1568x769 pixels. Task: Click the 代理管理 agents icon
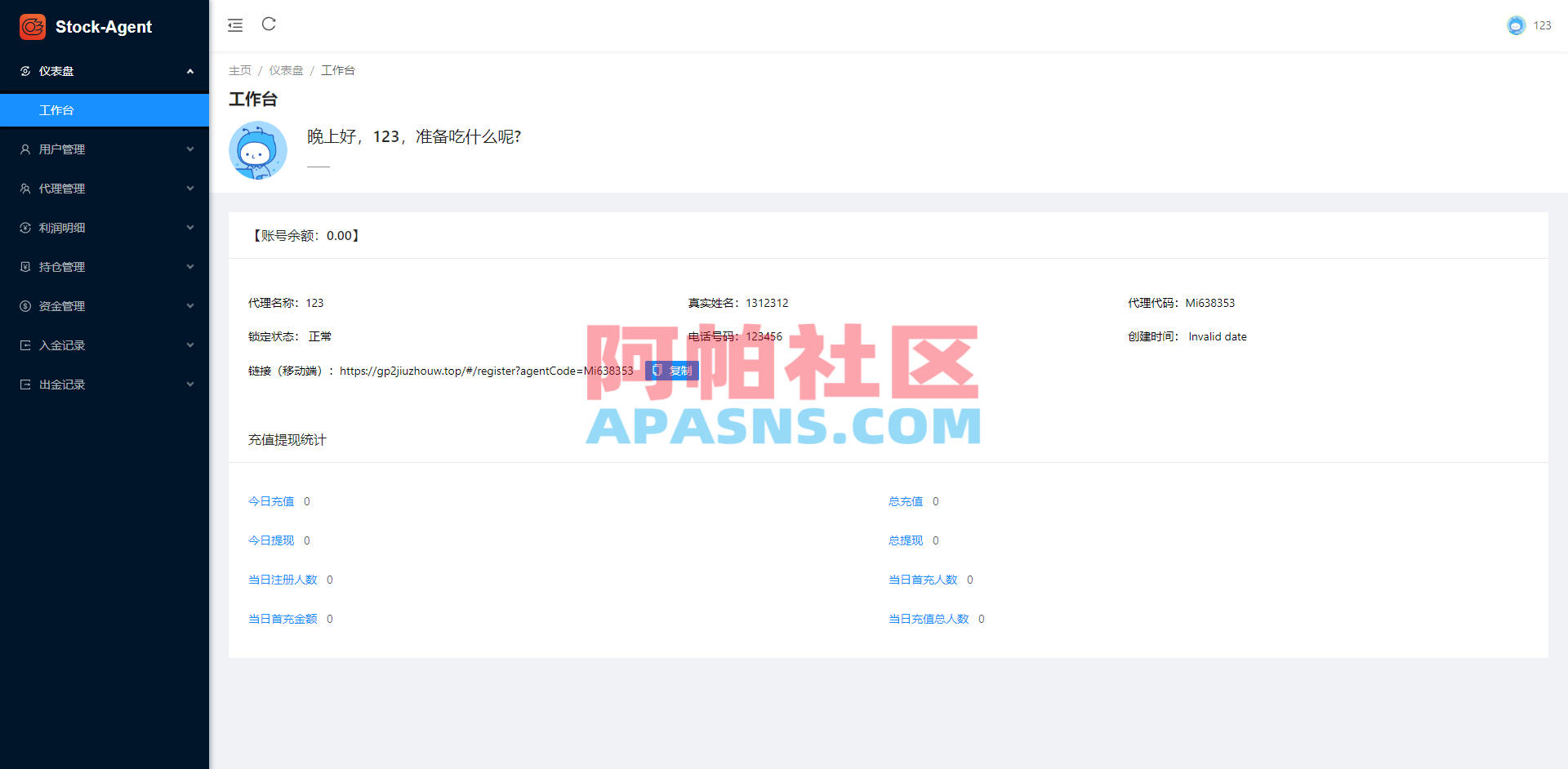25,188
